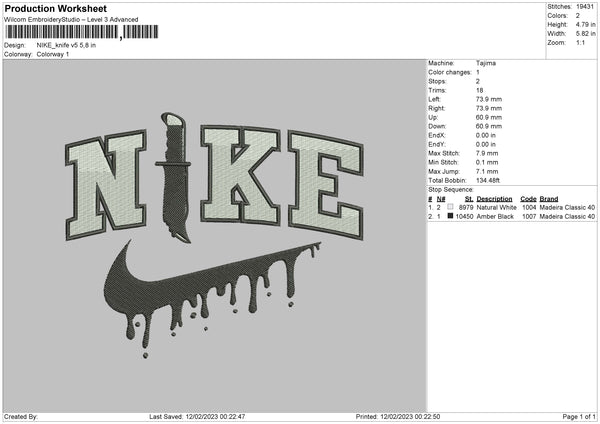
Task: Select the Wilcom EmbroideryStudio Level 3 Advanced subtitle
Action: [x=71, y=20]
